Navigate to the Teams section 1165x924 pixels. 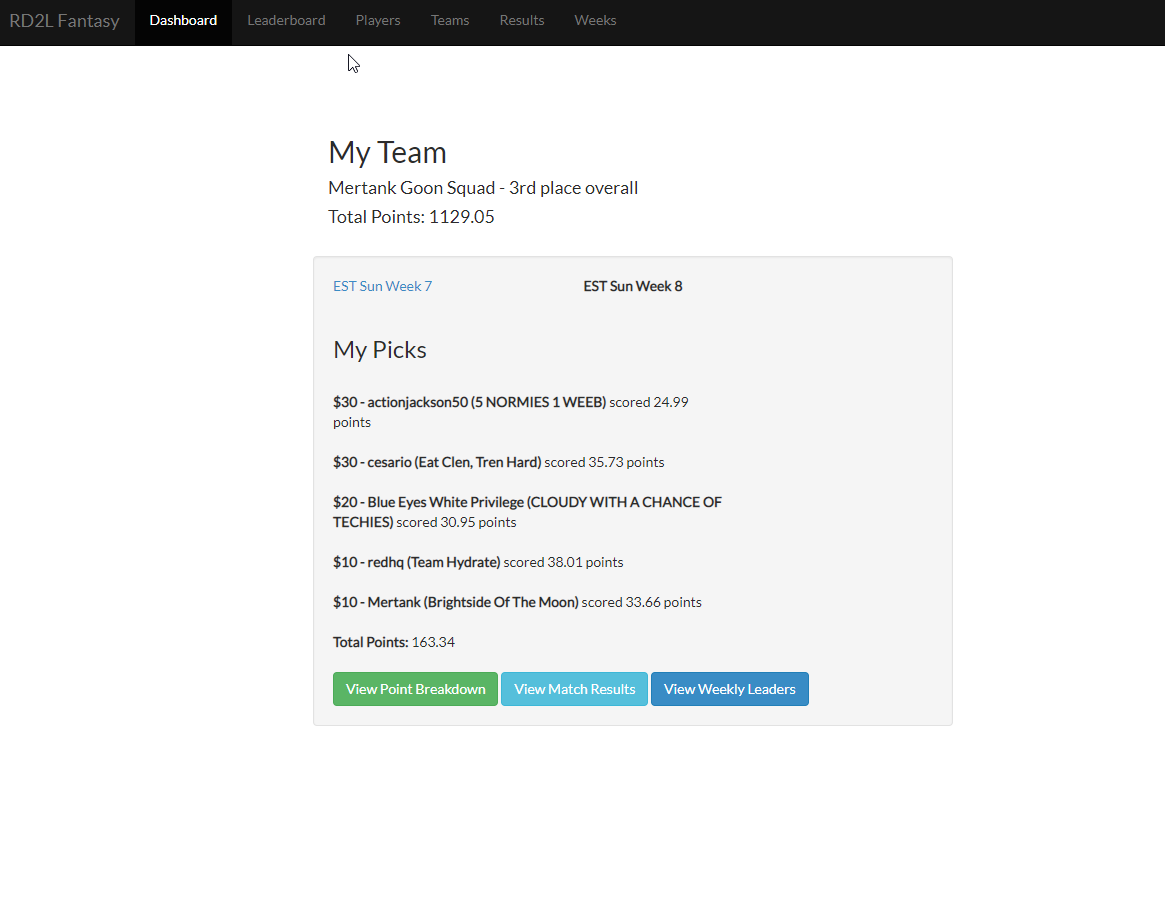[x=450, y=21]
